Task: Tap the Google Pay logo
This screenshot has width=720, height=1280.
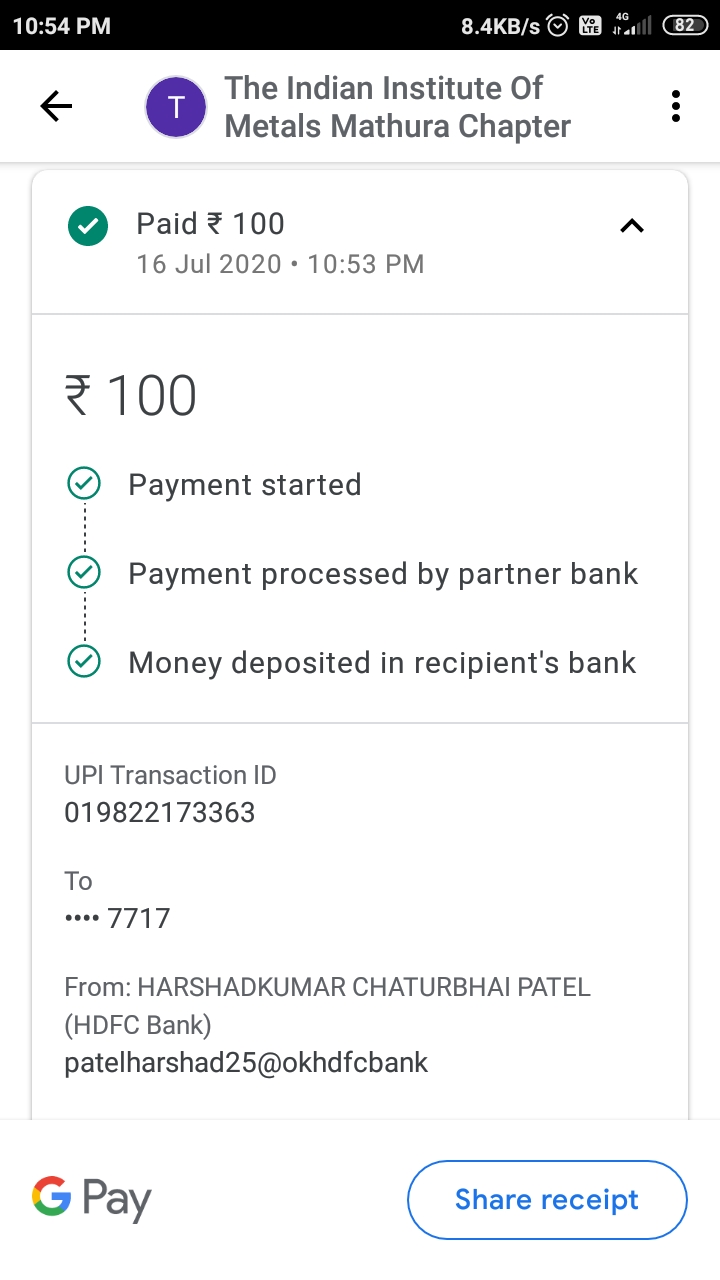Action: pos(92,1198)
